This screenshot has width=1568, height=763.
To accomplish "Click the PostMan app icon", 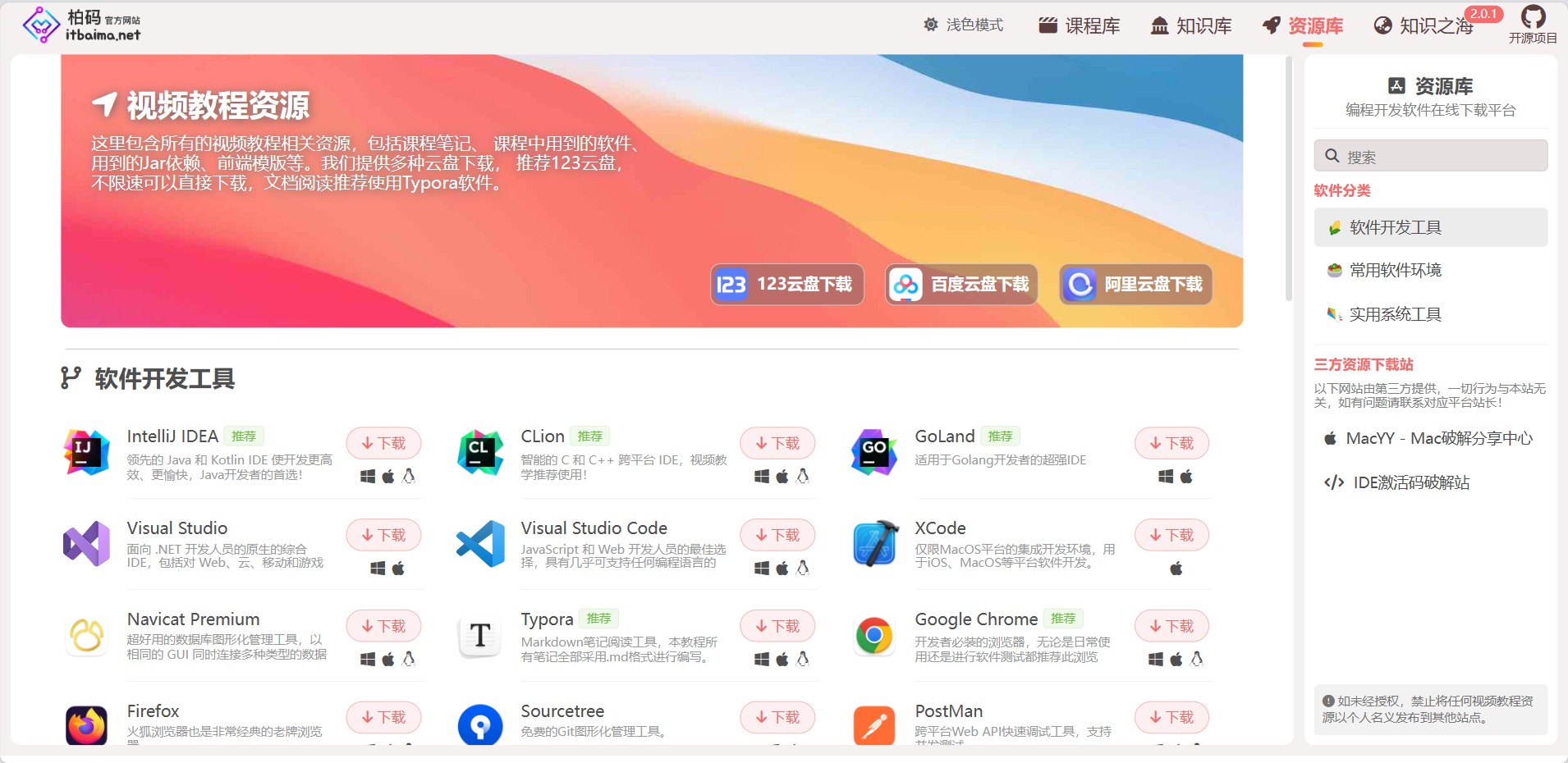I will tap(874, 725).
